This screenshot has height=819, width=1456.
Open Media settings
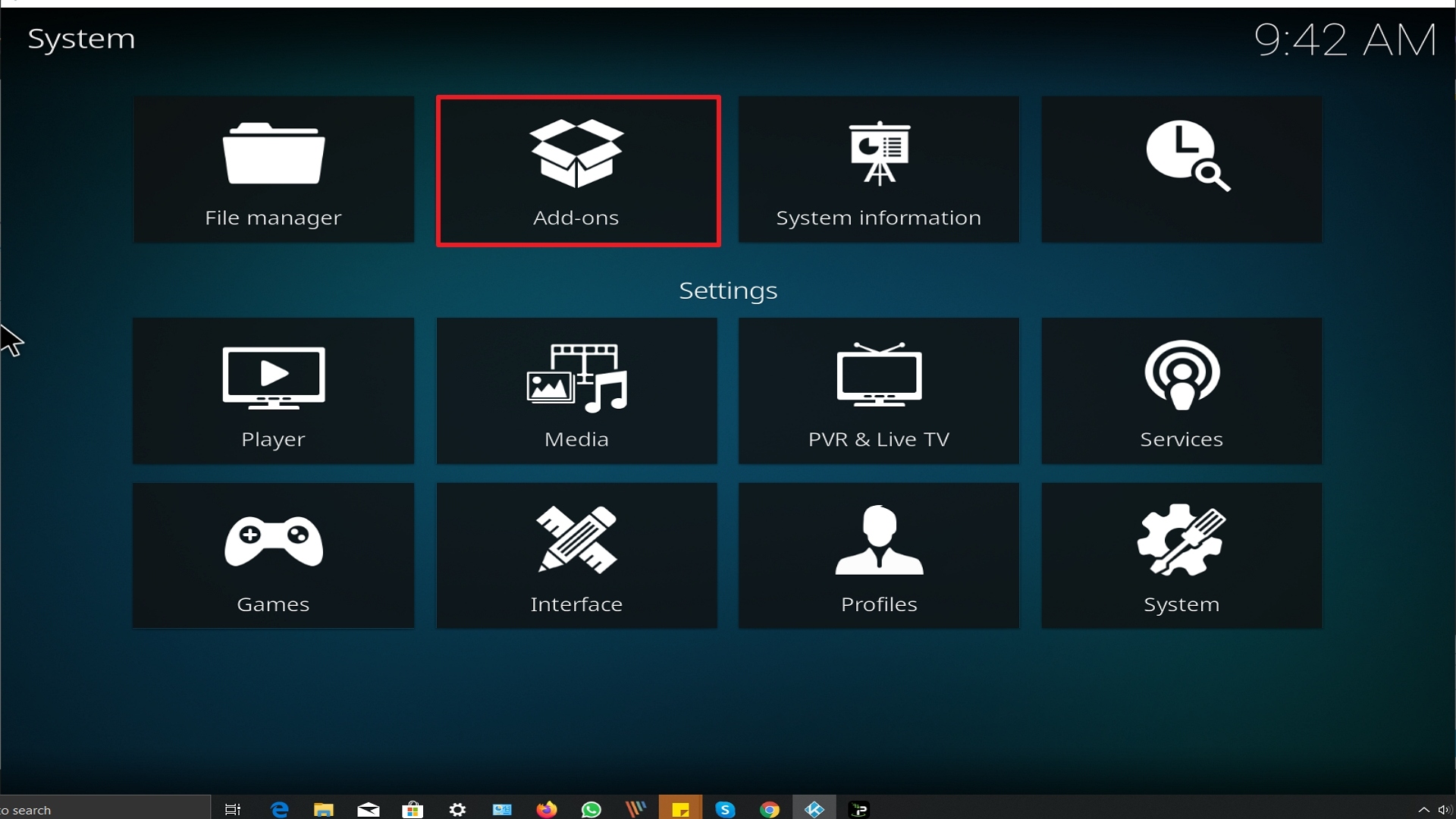tap(577, 391)
